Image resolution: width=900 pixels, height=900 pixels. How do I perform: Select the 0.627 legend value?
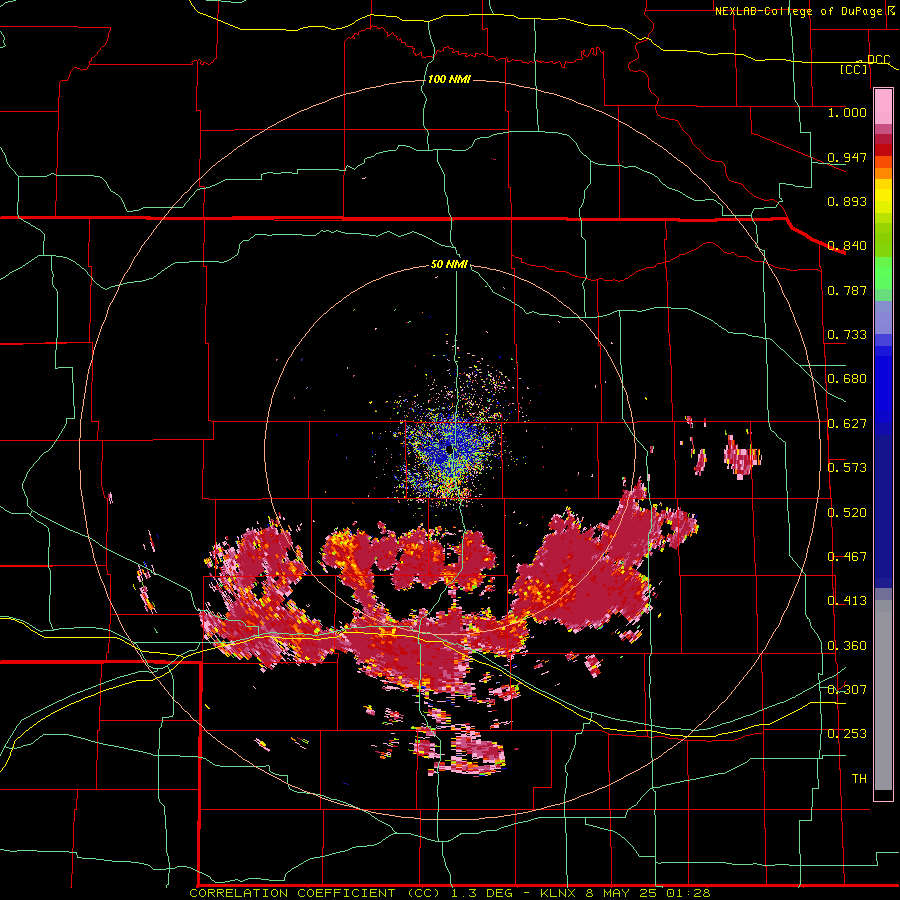[x=847, y=424]
